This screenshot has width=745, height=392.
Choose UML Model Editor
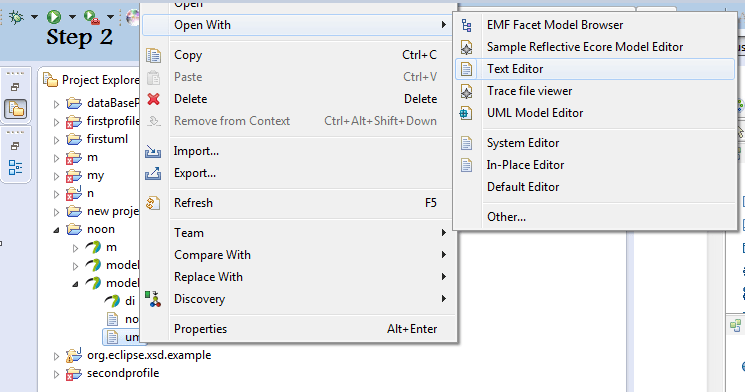pyautogui.click(x=595, y=113)
